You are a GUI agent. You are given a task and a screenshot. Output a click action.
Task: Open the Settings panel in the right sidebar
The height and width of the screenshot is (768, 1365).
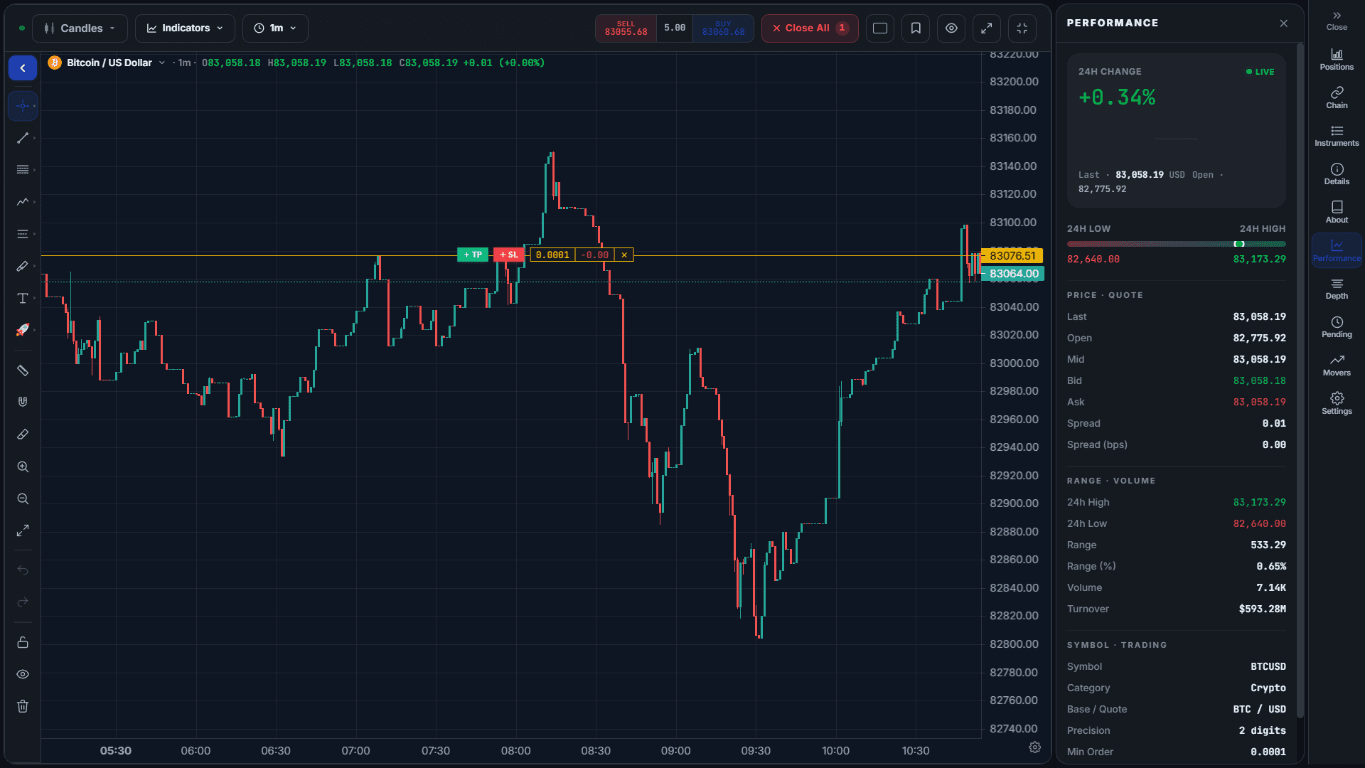[1337, 404]
